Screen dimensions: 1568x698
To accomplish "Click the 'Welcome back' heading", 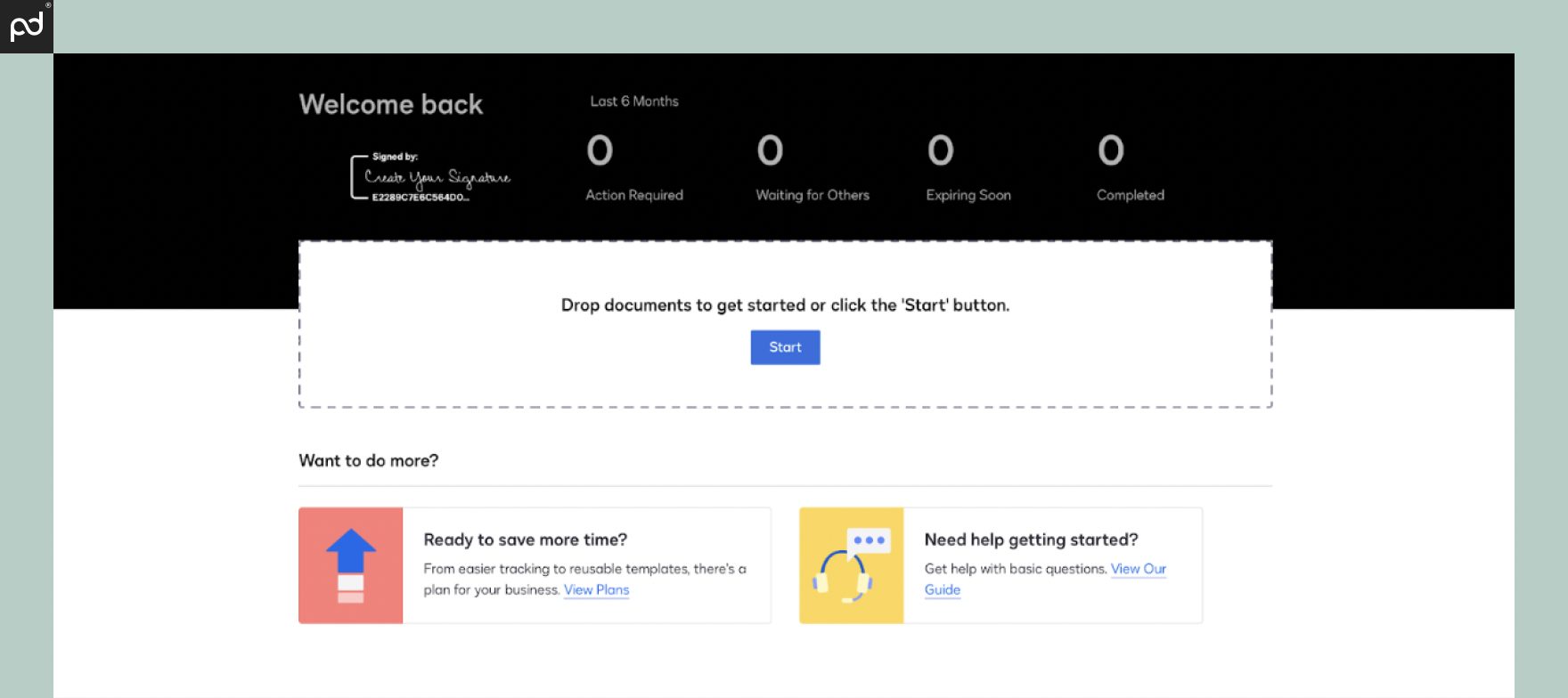I will pyautogui.click(x=391, y=104).
